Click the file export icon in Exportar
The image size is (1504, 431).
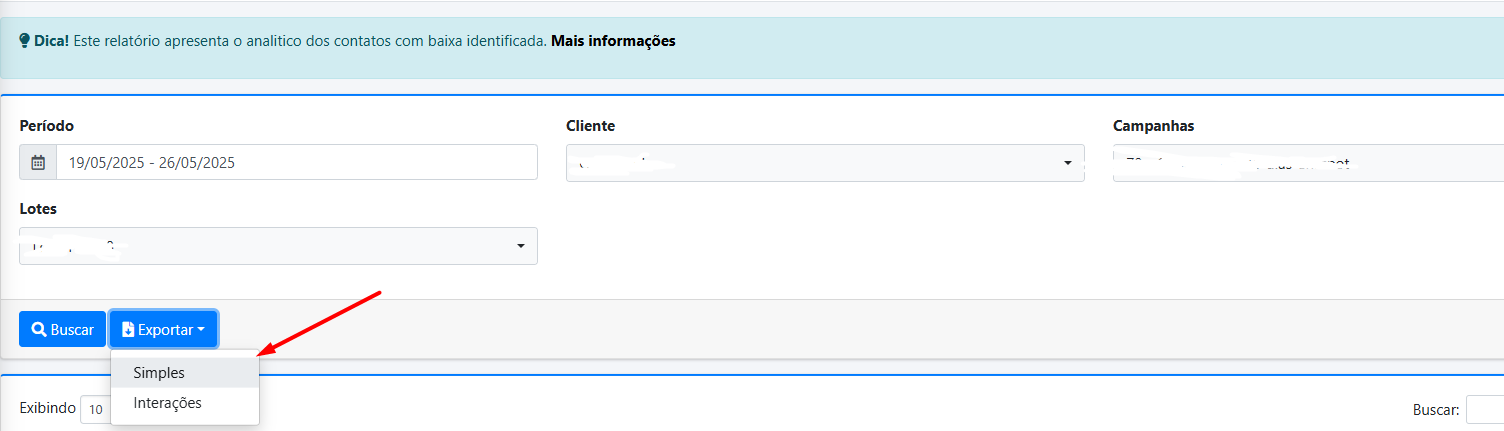[x=128, y=329]
